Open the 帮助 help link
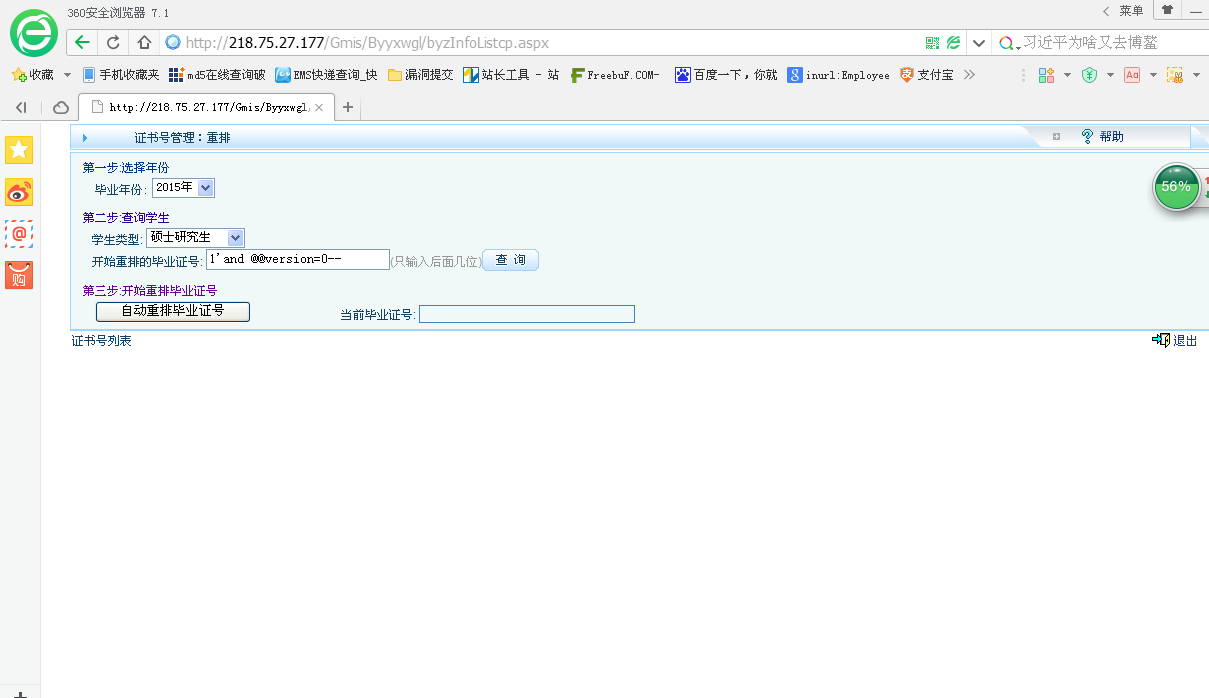 (1111, 137)
